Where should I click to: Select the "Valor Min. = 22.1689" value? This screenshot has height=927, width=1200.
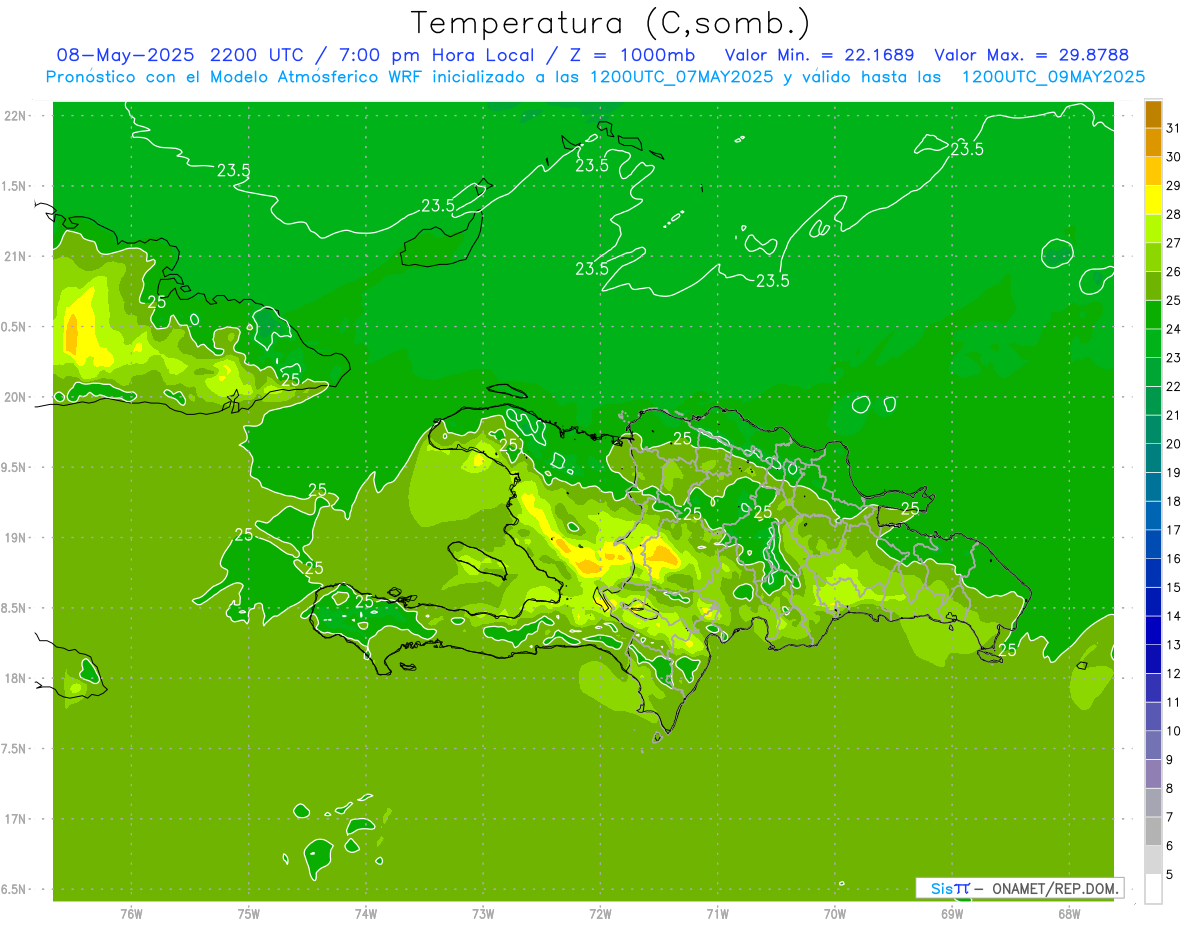click(x=819, y=55)
